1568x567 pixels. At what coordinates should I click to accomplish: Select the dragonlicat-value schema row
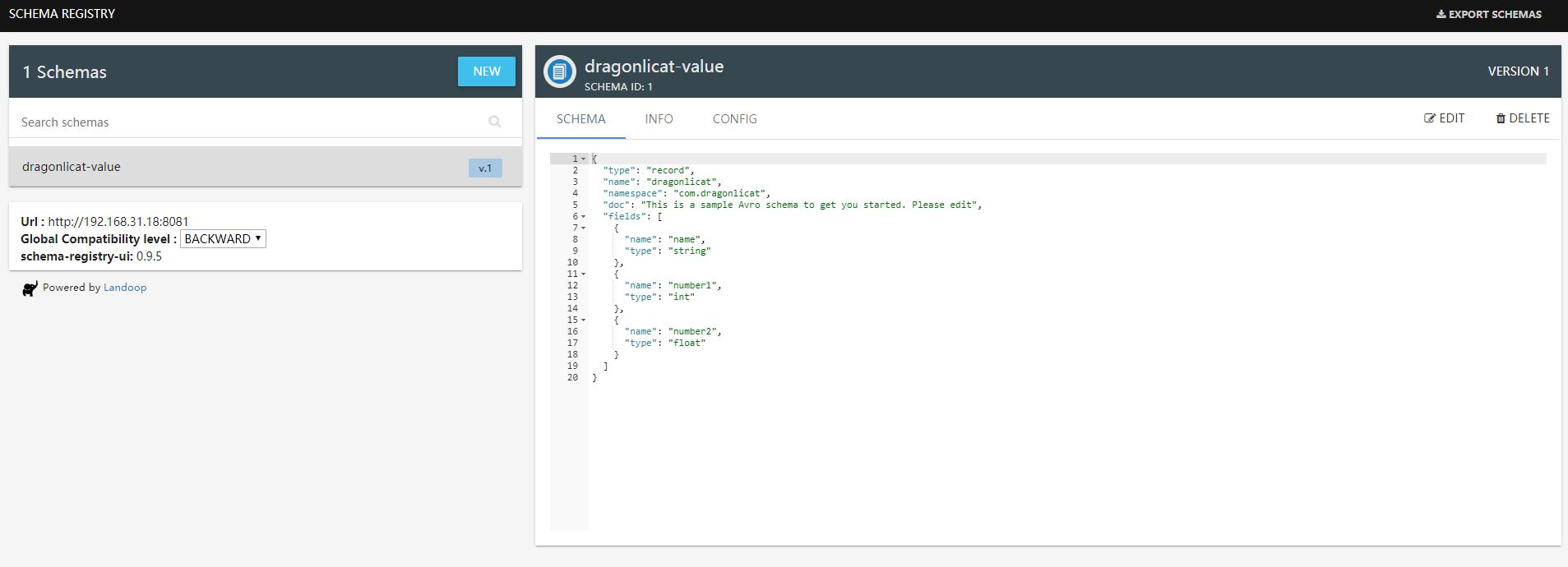click(266, 167)
